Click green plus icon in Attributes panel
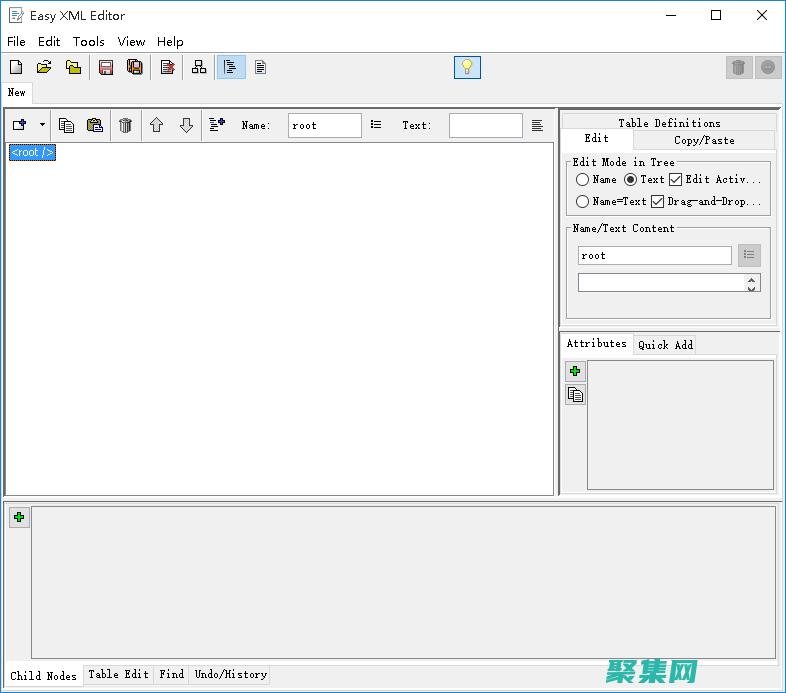The image size is (786, 693). point(575,371)
